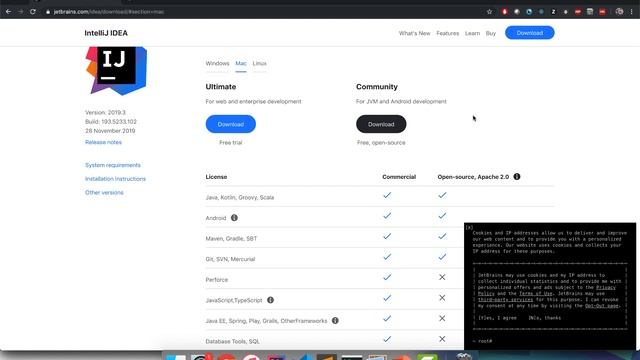Open the Chrome profile avatar
640x360 pixels.
pos(619,12)
